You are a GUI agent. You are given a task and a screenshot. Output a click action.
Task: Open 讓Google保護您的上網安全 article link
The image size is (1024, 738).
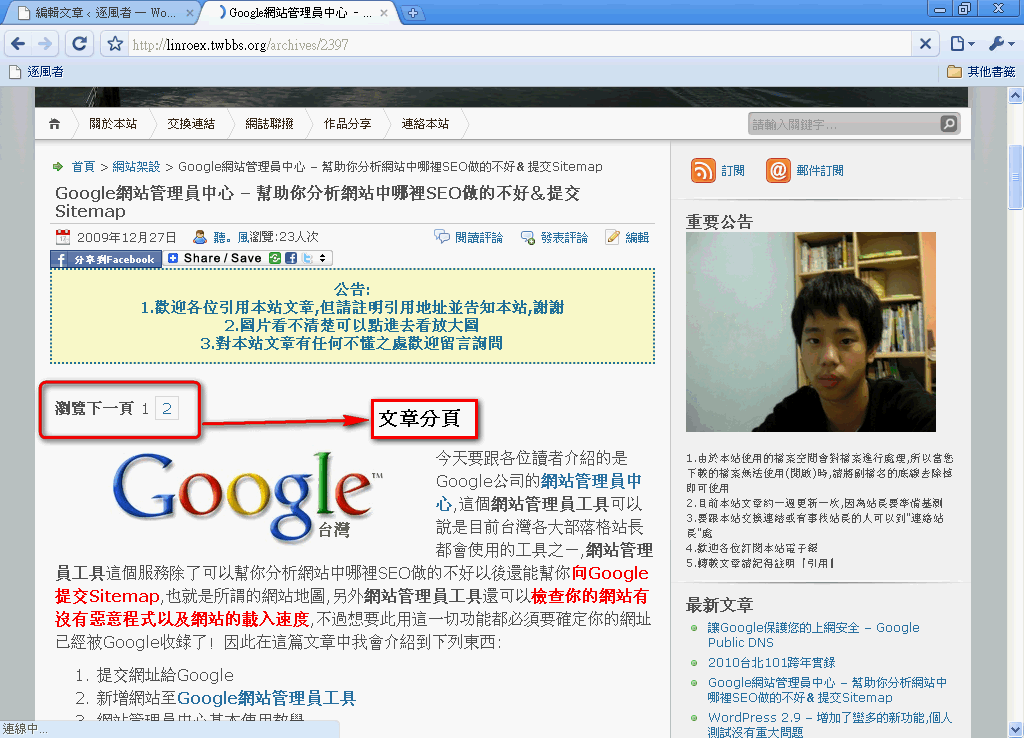[813, 635]
